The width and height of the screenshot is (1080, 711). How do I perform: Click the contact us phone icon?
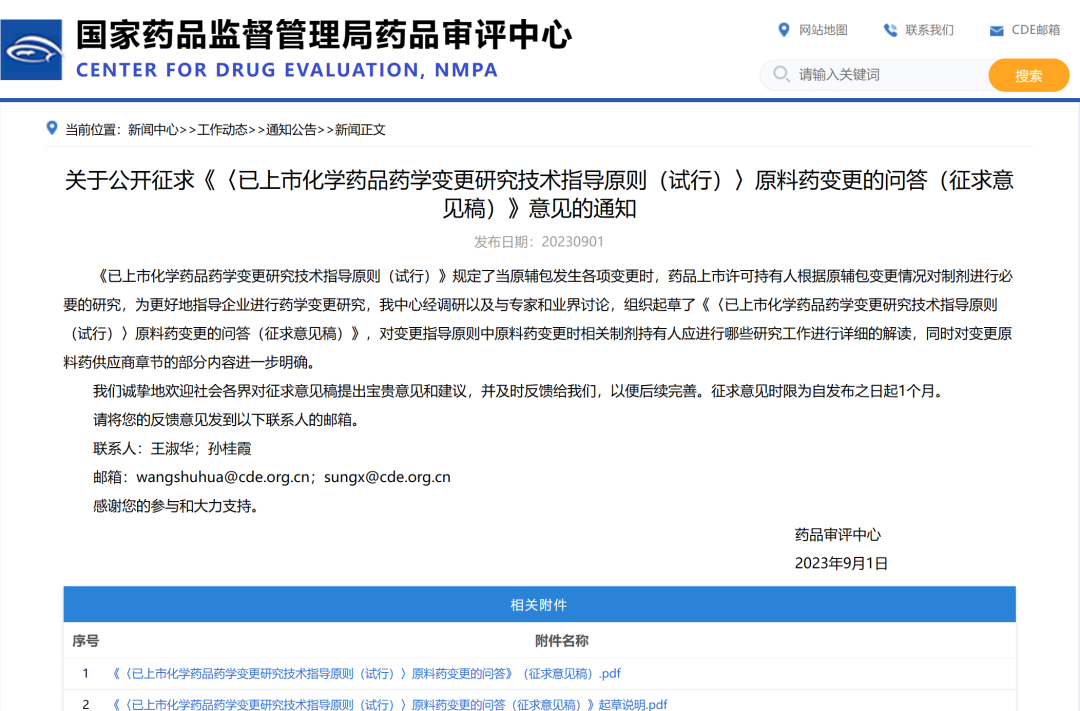coord(890,30)
